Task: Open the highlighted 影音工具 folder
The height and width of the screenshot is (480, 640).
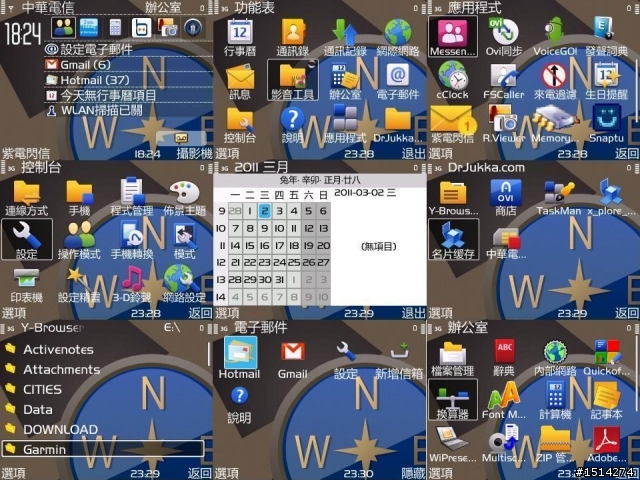Action: (293, 80)
